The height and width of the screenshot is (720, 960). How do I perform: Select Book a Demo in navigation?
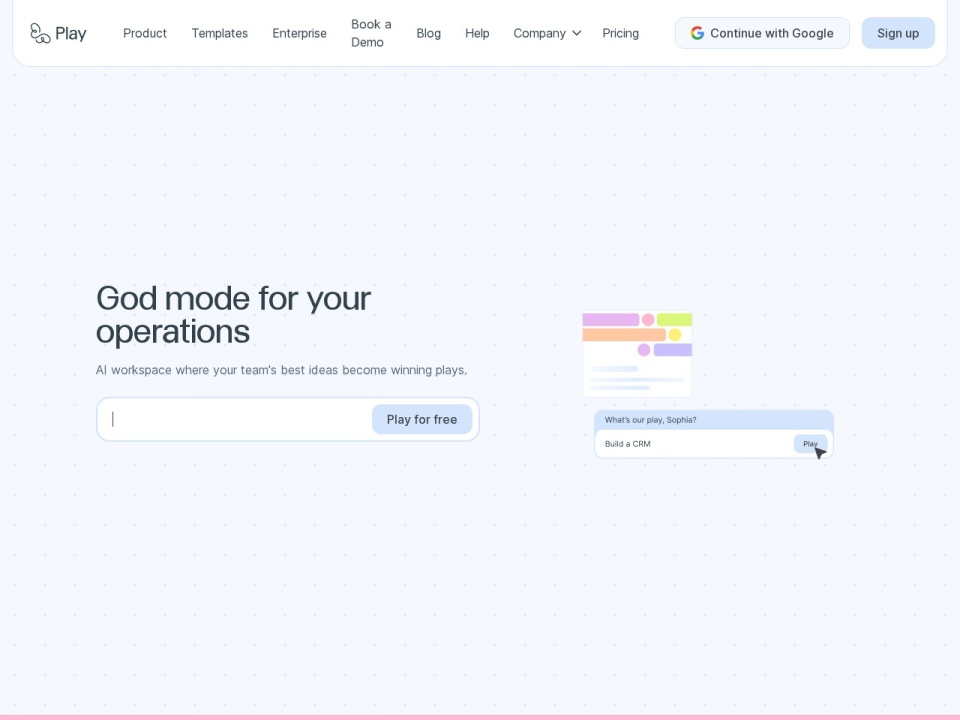pyautogui.click(x=371, y=33)
